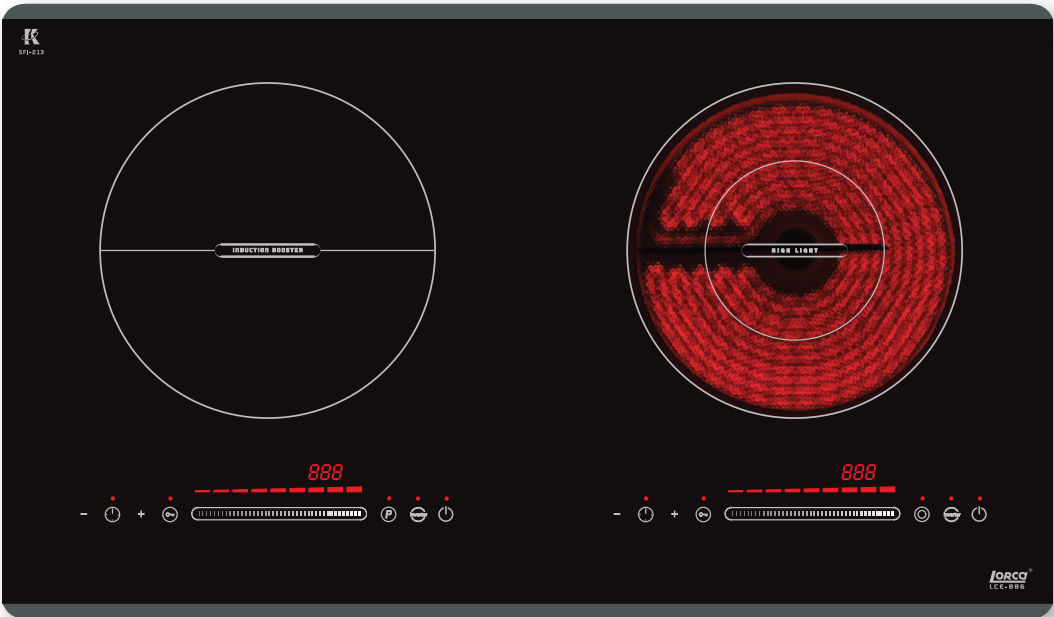
Task: Click the red power level bars above the high light slider
Action: [x=811, y=489]
